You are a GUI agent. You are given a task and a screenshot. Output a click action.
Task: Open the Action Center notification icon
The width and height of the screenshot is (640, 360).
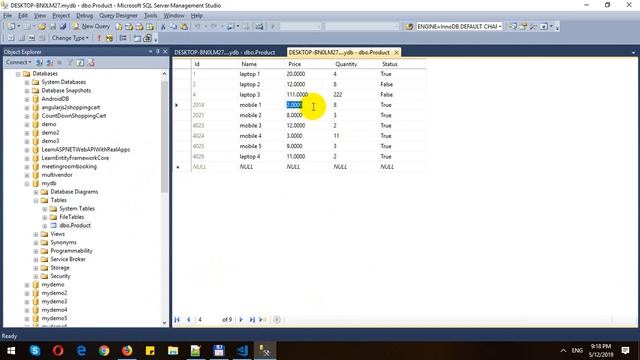coord(625,351)
